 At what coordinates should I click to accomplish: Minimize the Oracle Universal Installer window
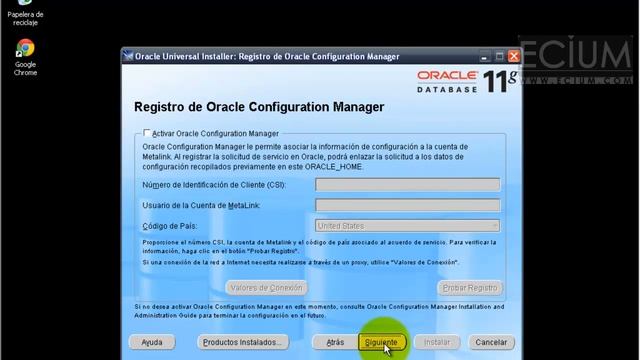pyautogui.click(x=484, y=56)
